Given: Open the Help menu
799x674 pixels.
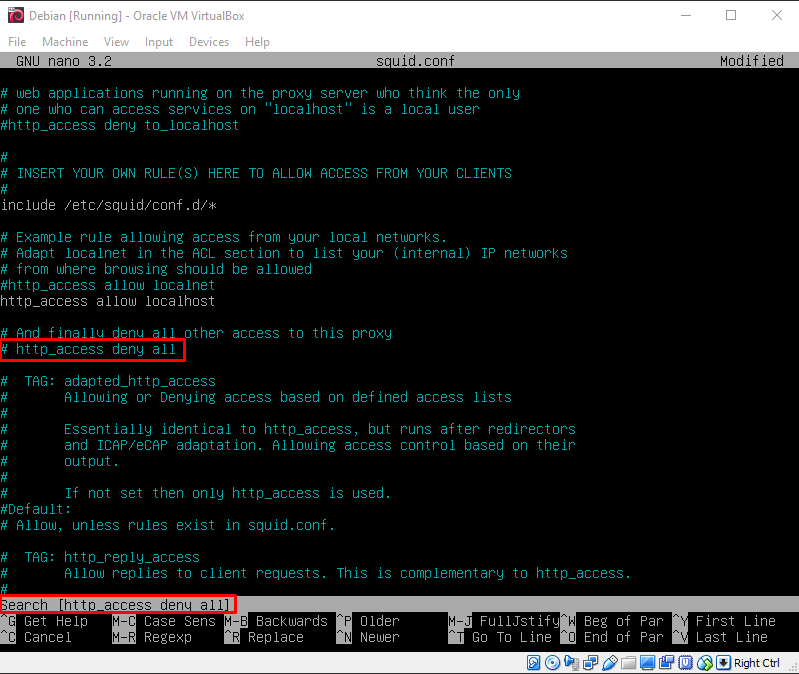Looking at the screenshot, I should tap(257, 42).
